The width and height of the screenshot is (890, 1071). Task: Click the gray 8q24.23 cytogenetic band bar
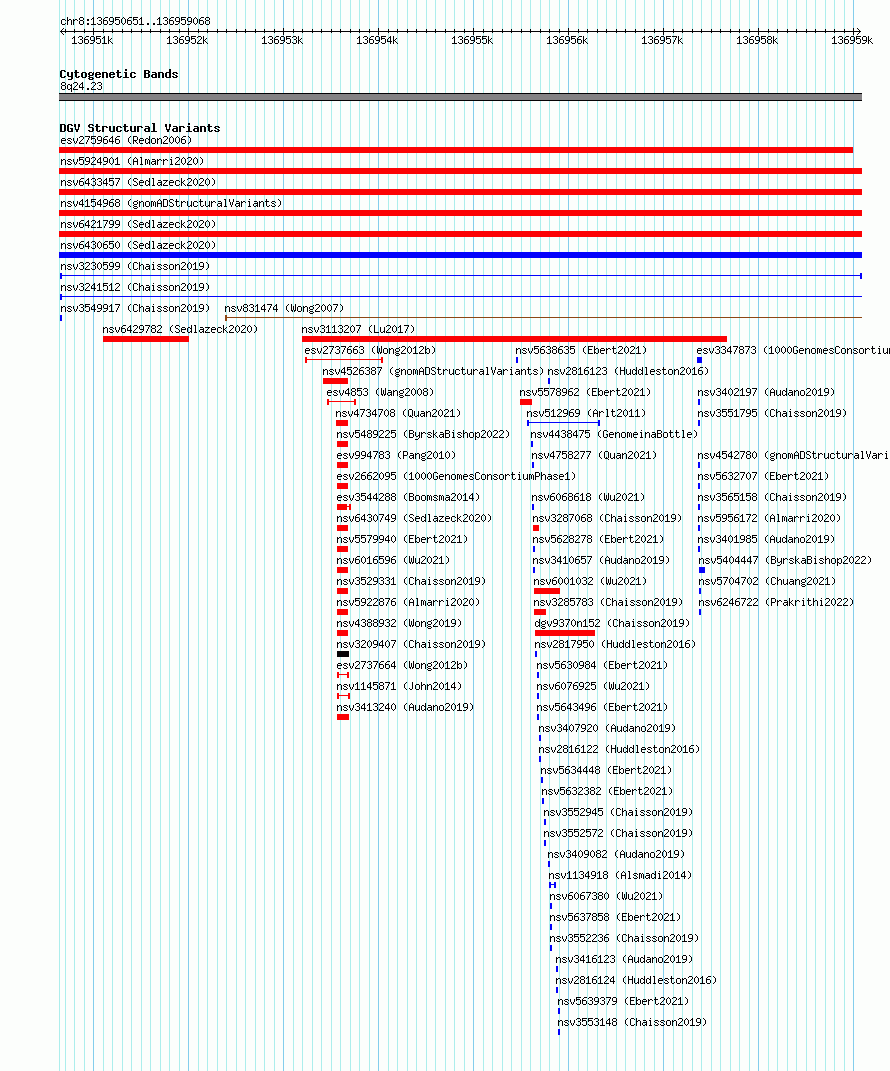pyautogui.click(x=460, y=97)
